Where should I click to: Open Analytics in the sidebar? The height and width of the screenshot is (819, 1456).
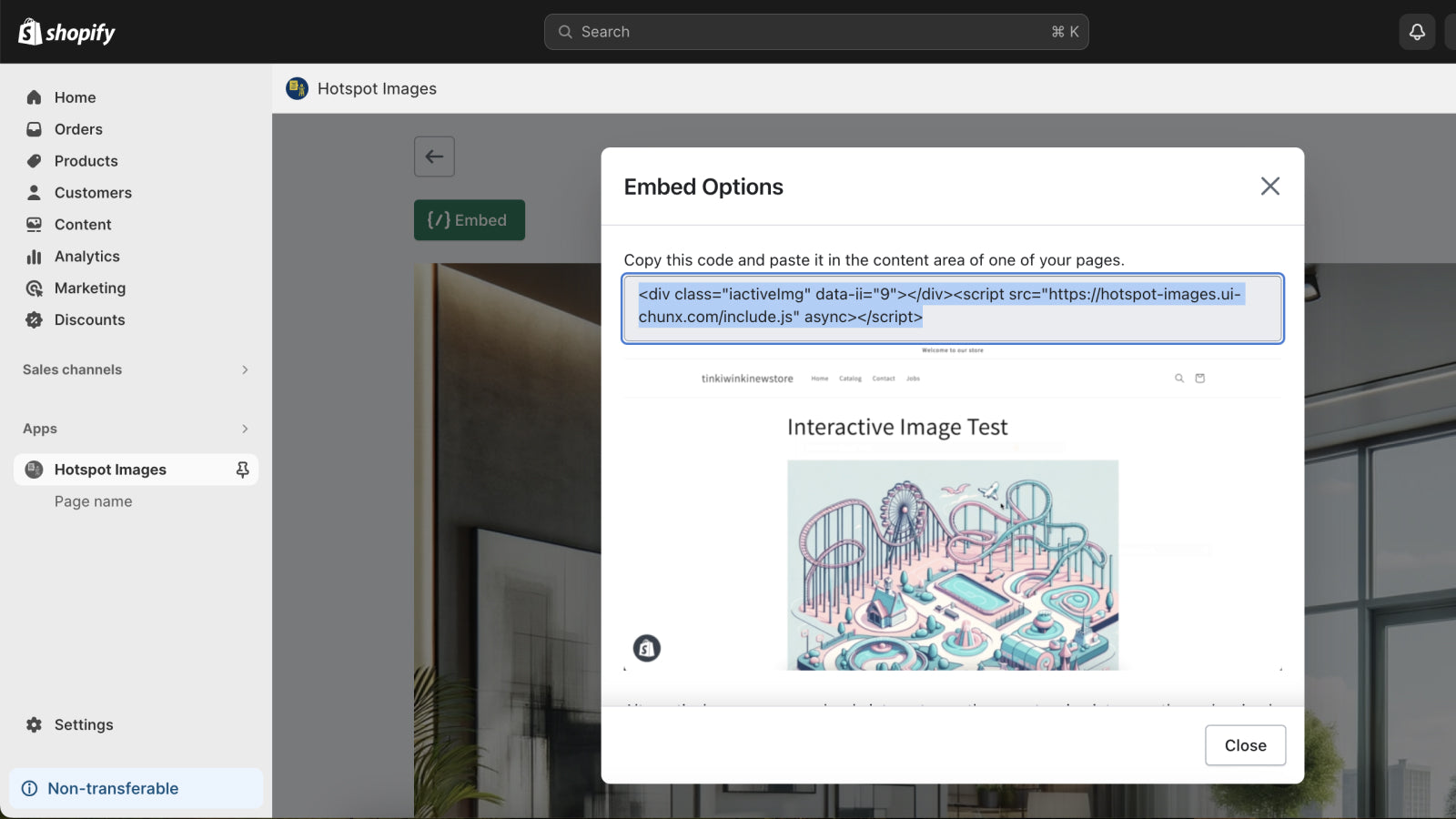tap(86, 256)
